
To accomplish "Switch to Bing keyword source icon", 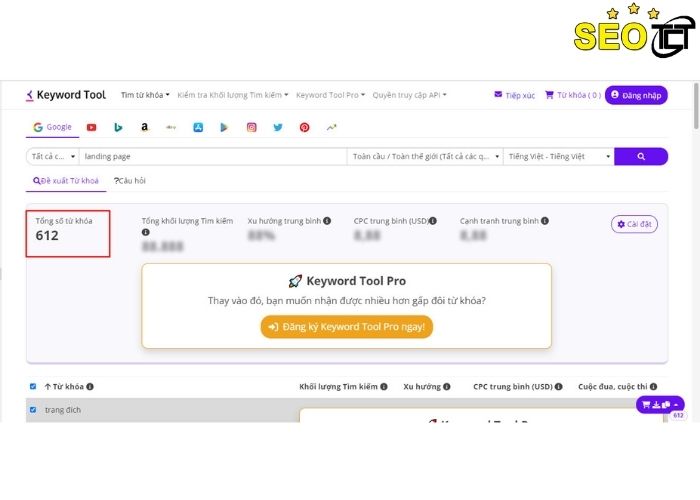I will pyautogui.click(x=118, y=127).
